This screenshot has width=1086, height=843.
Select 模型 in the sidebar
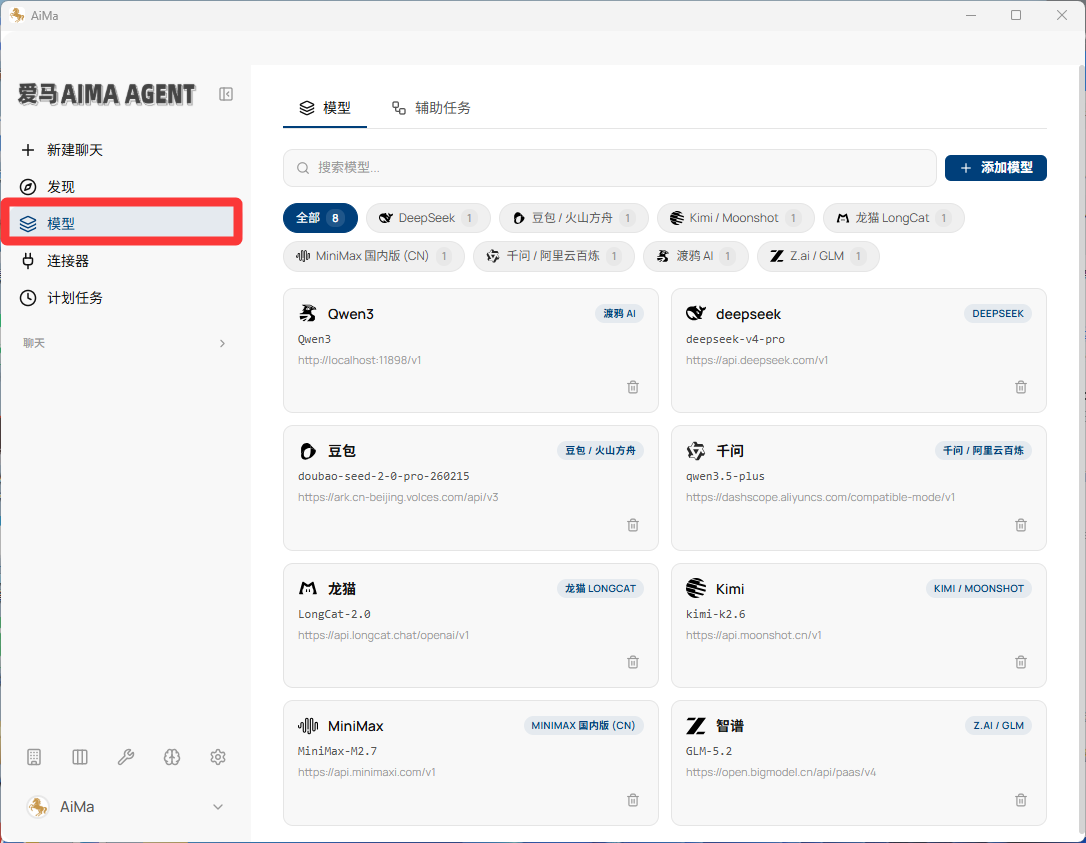123,223
